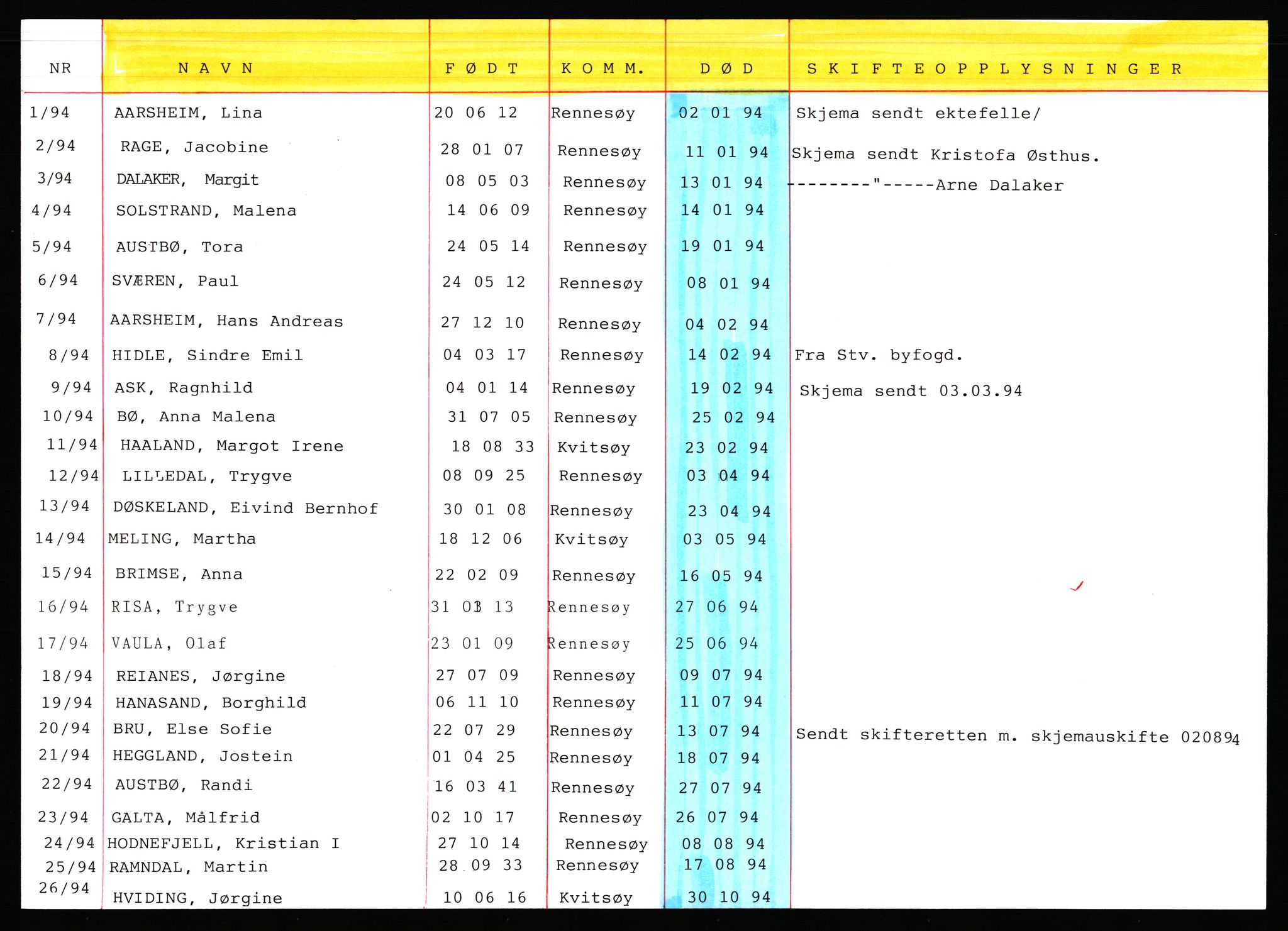Viewport: 1288px width, 931px height.
Task: Select the name RAMNDAL, Martin
Action: (x=189, y=868)
